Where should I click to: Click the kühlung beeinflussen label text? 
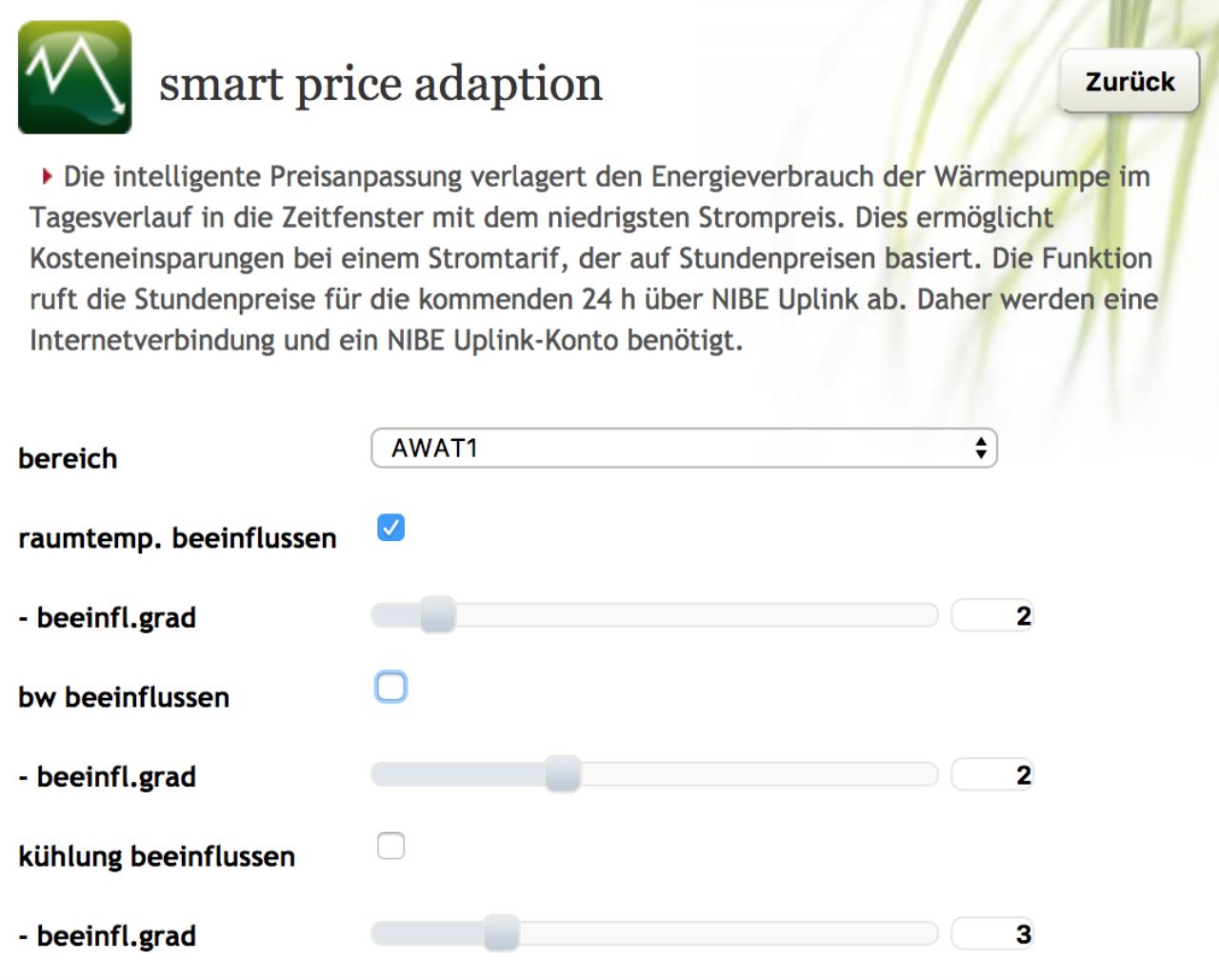coord(157,856)
